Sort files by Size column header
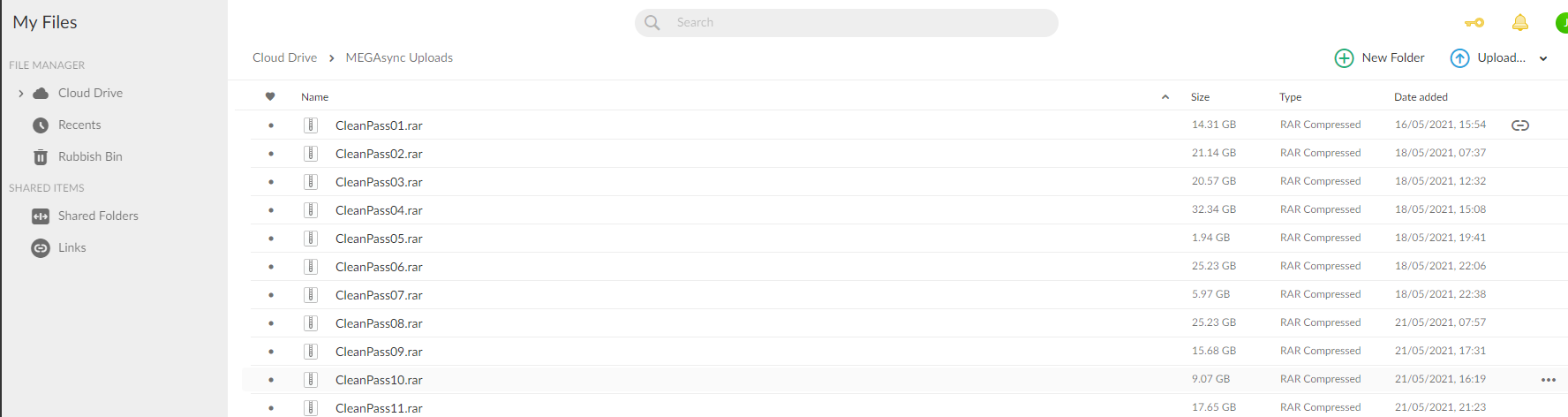Screen dimensions: 1568x417 coord(1200,97)
